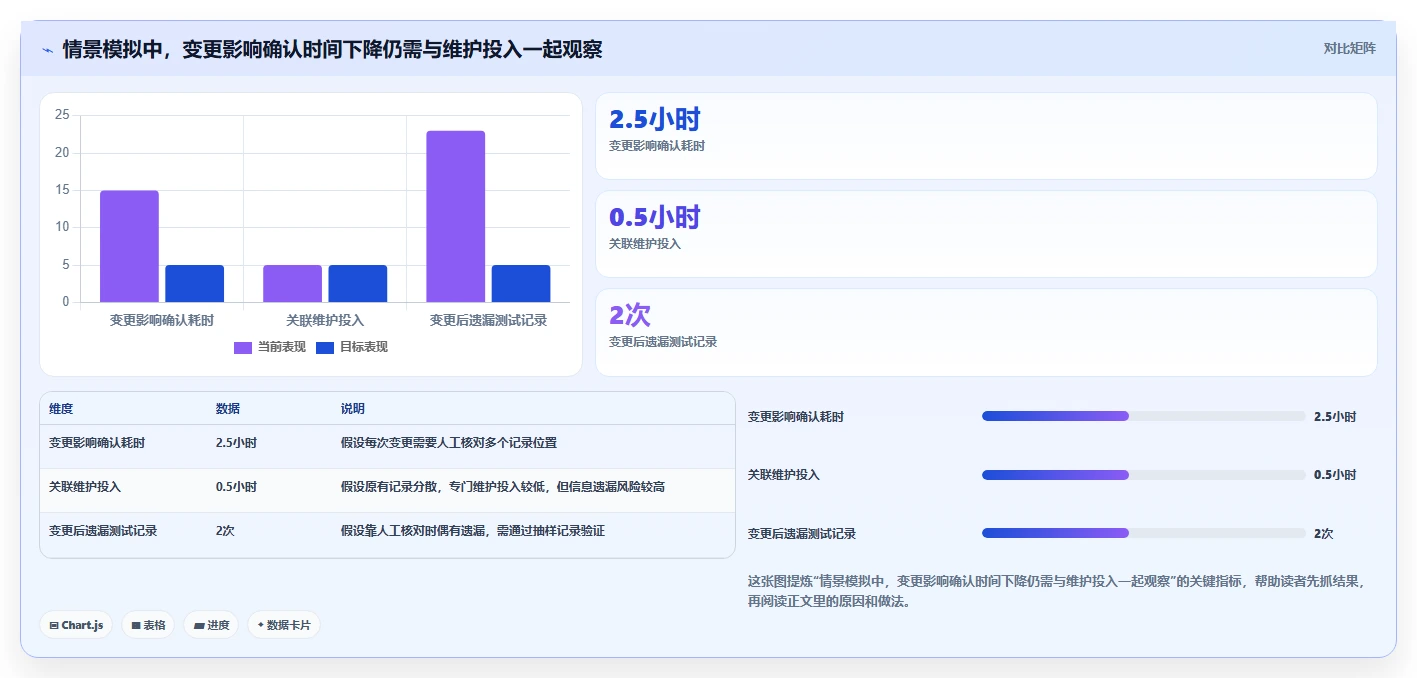Click the 变更影响确认耗时 progress bar
The image size is (1417, 678).
(1144, 416)
